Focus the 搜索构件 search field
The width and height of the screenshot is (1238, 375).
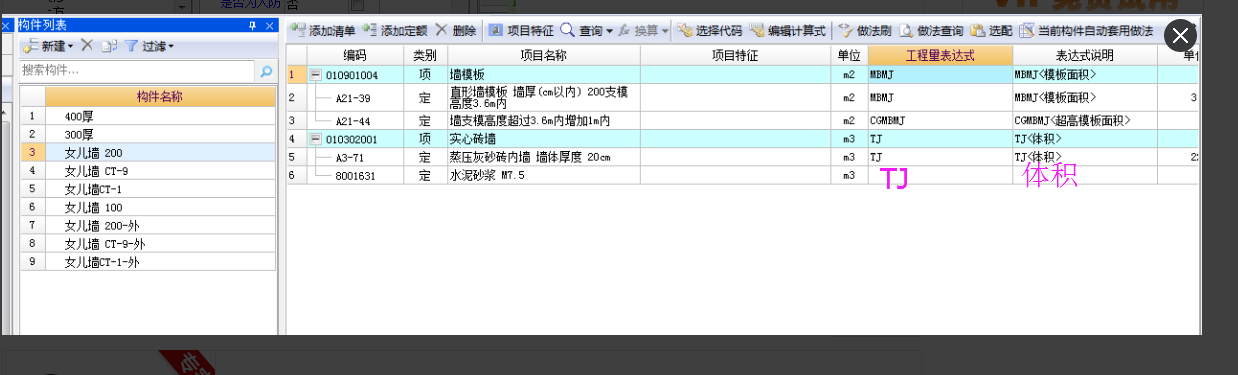[138, 71]
